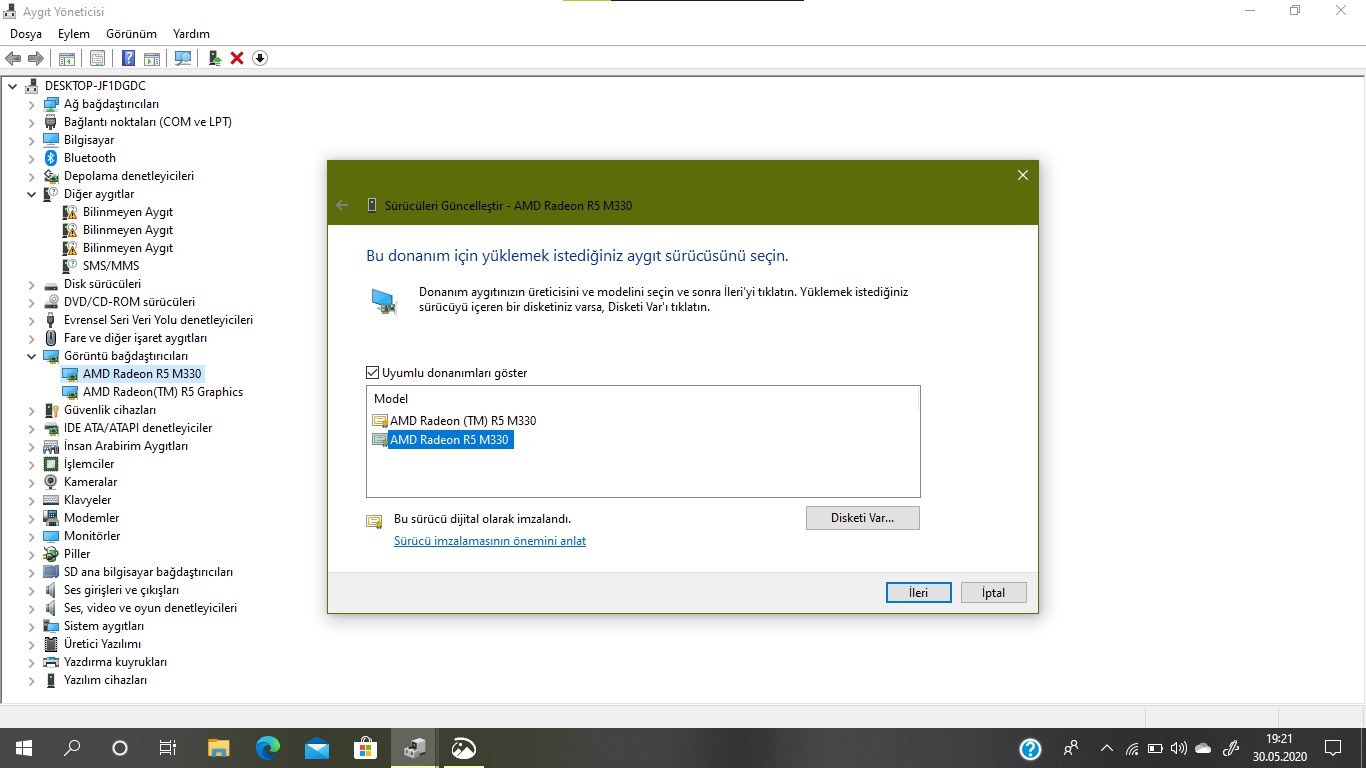This screenshot has height=768, width=1366.
Task: Select Bilgisayar tree item
Action: click(x=89, y=140)
